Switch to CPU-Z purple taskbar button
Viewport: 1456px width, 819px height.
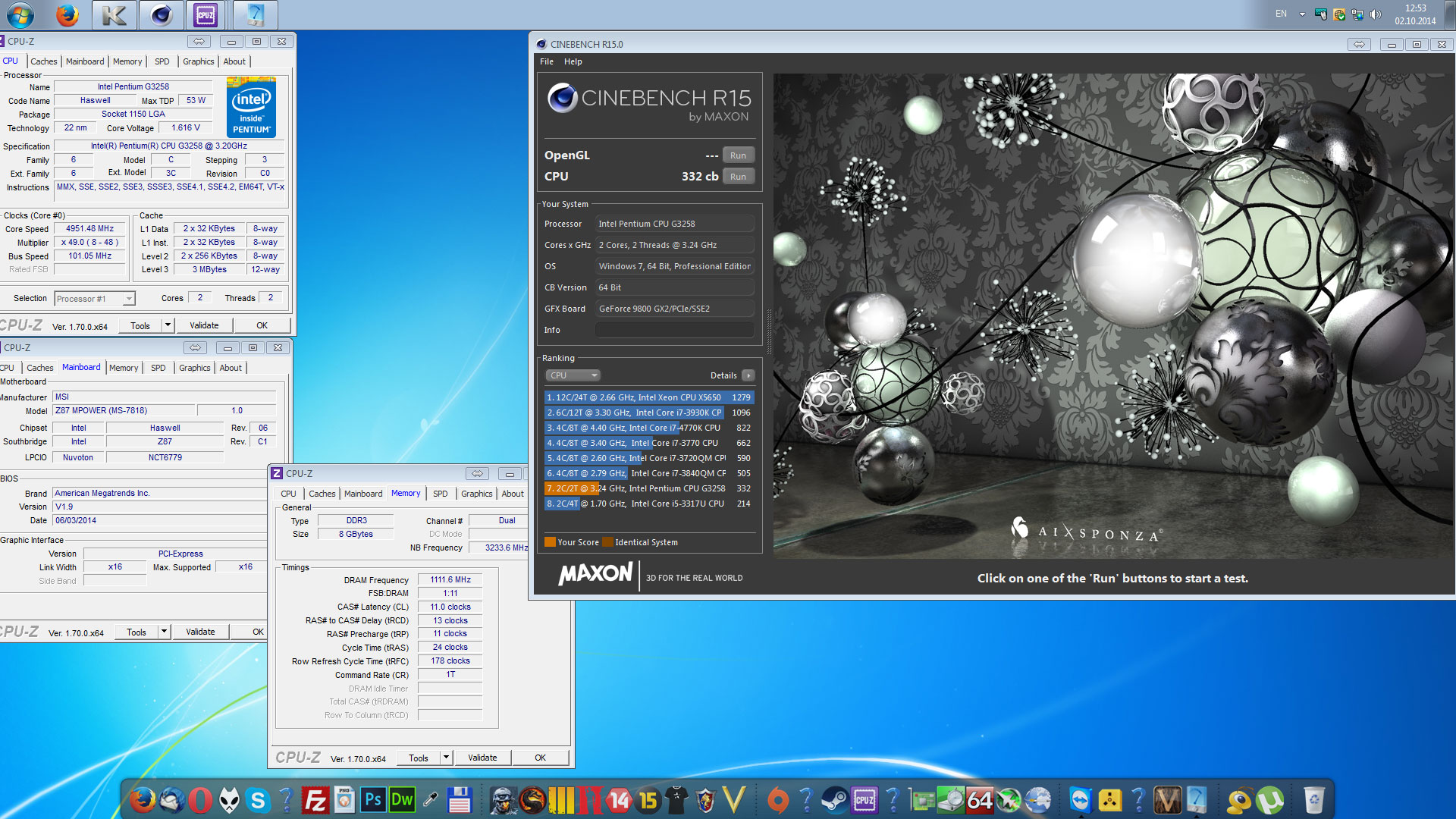pyautogui.click(x=206, y=14)
